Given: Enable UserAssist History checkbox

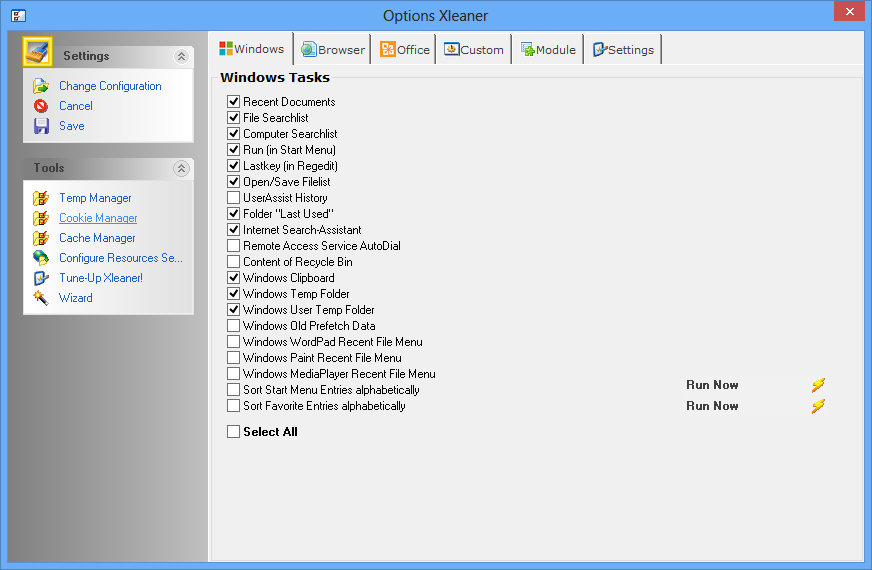Looking at the screenshot, I should pos(234,198).
